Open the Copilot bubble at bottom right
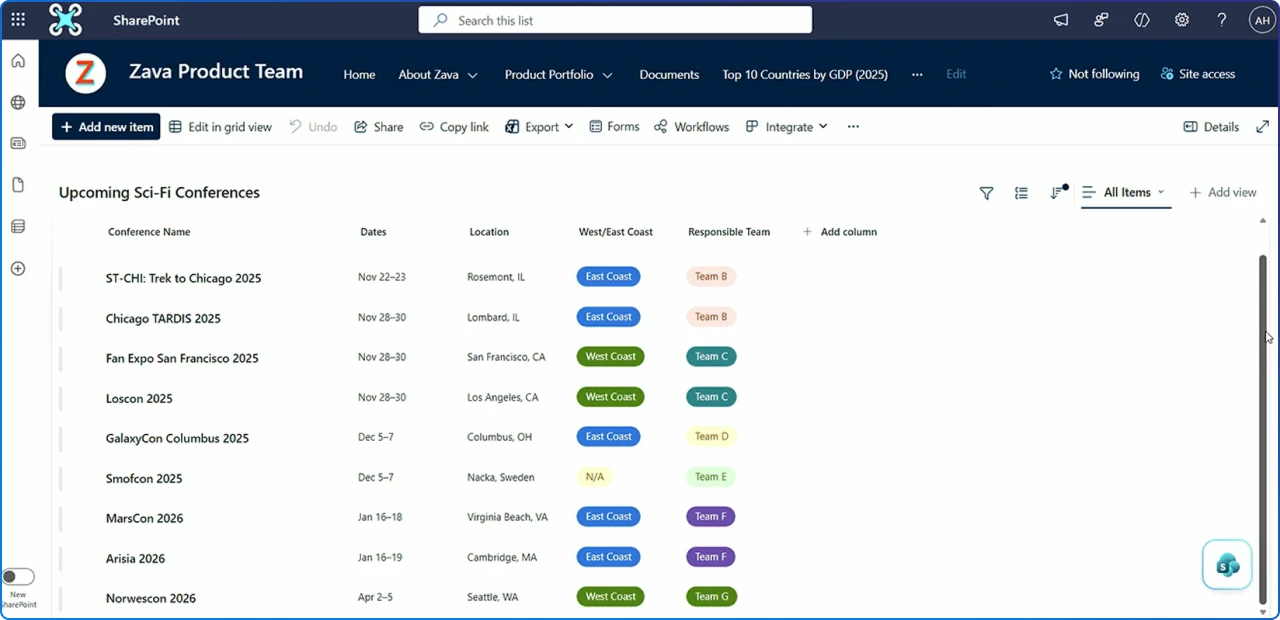1280x620 pixels. coord(1226,564)
